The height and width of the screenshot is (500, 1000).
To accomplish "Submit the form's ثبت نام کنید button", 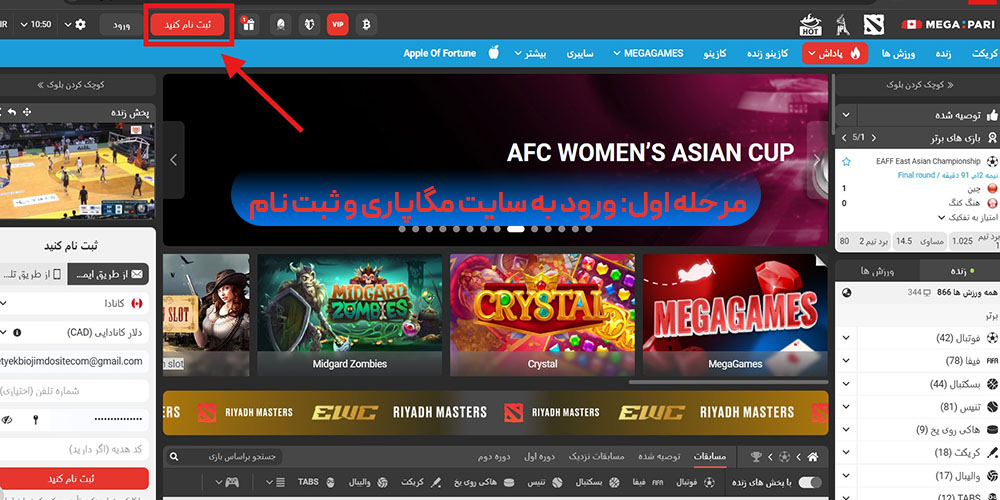I will click(72, 478).
